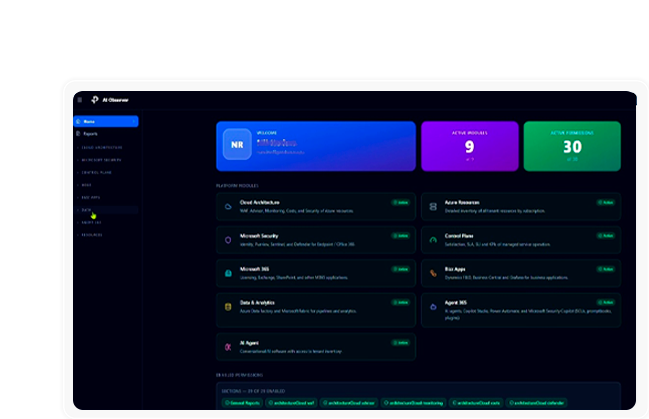Viewport: 649px width, 419px height.
Task: Click the Azure Resources server icon
Action: coord(433,206)
